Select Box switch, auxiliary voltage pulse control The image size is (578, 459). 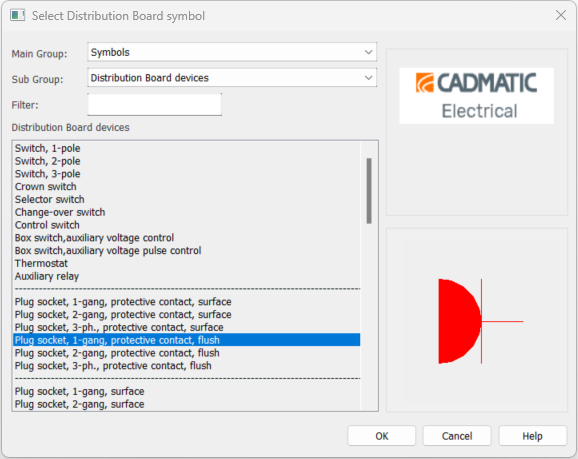coord(187,251)
